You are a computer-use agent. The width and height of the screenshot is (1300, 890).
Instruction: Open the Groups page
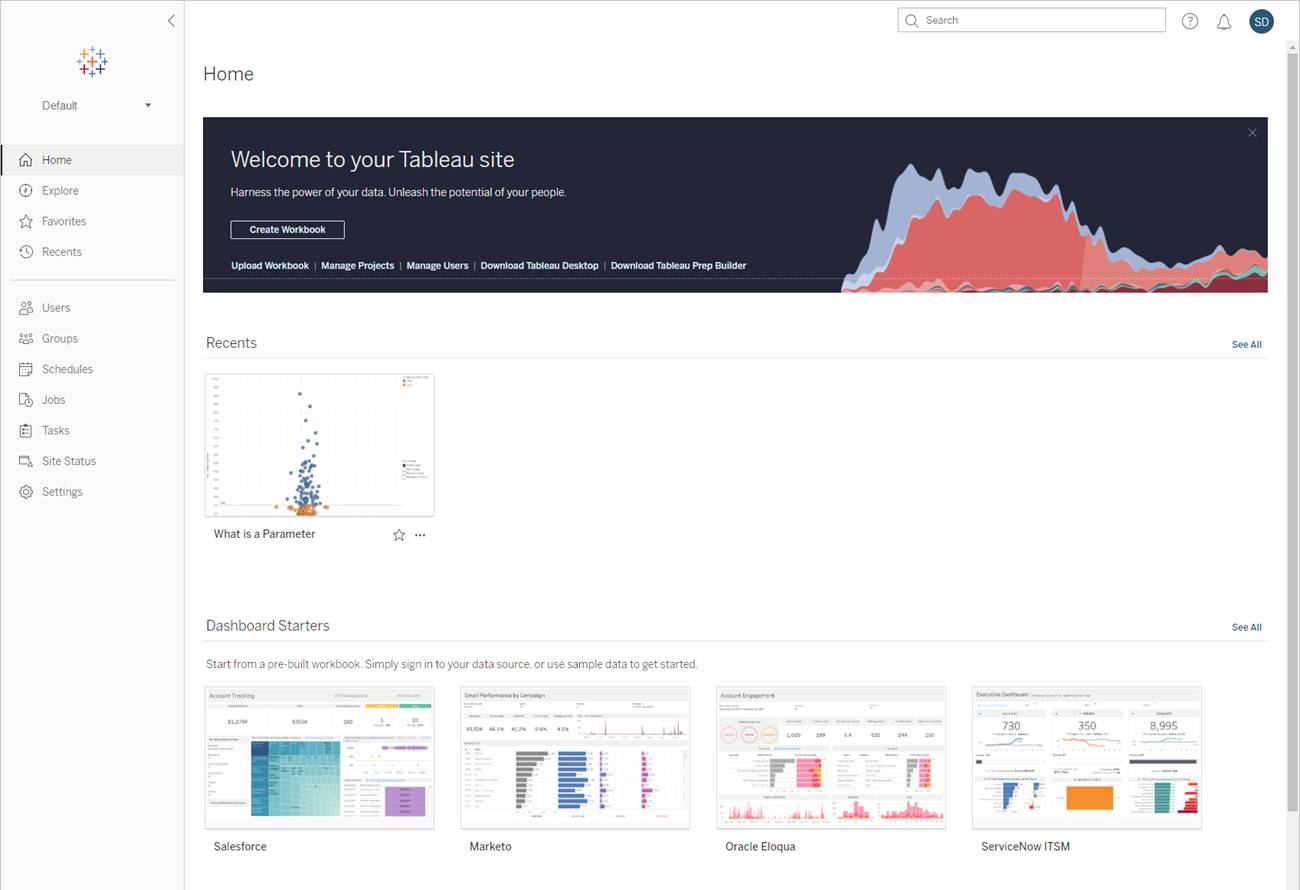(58, 338)
